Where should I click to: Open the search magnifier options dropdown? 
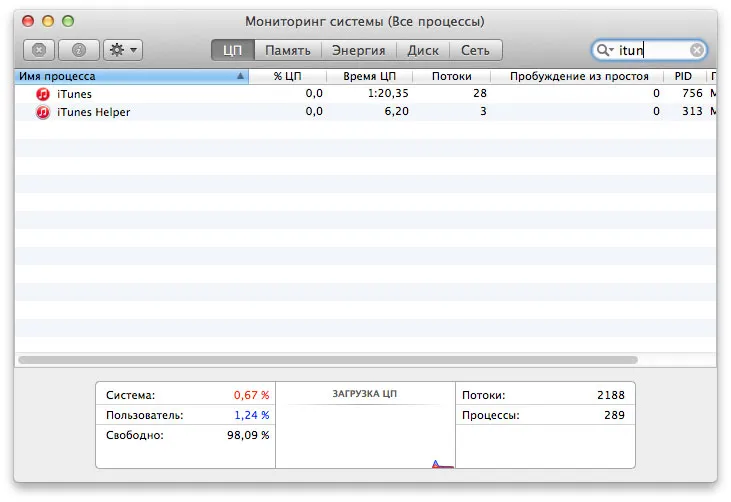(605, 50)
